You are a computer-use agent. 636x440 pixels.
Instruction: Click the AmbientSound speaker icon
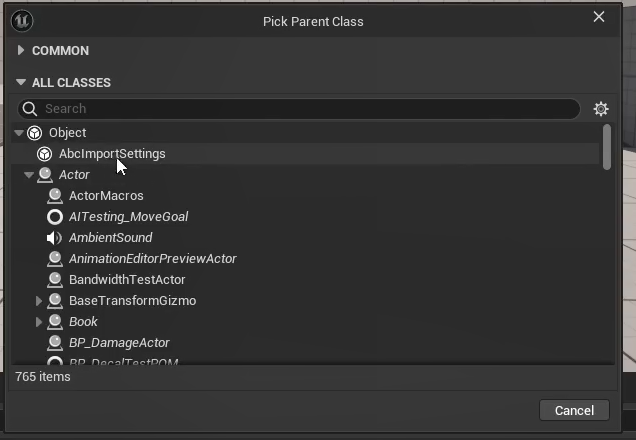click(x=54, y=238)
